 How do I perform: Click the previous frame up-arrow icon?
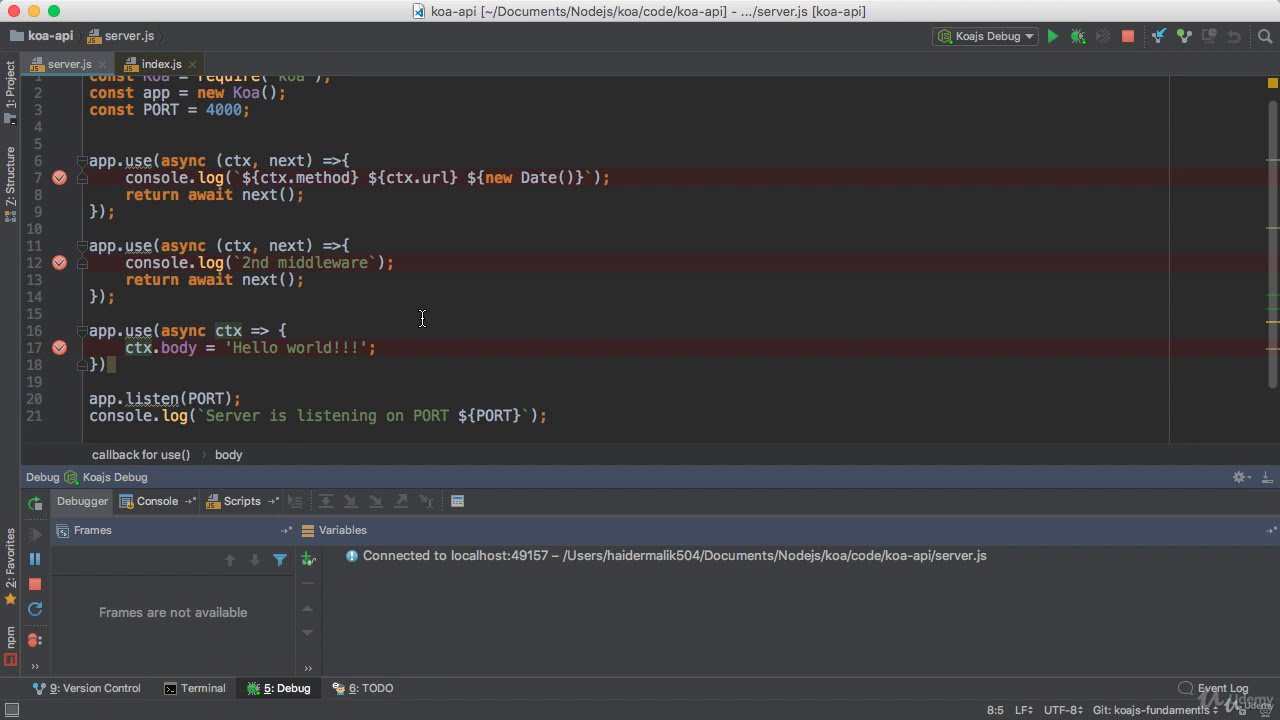pos(230,560)
